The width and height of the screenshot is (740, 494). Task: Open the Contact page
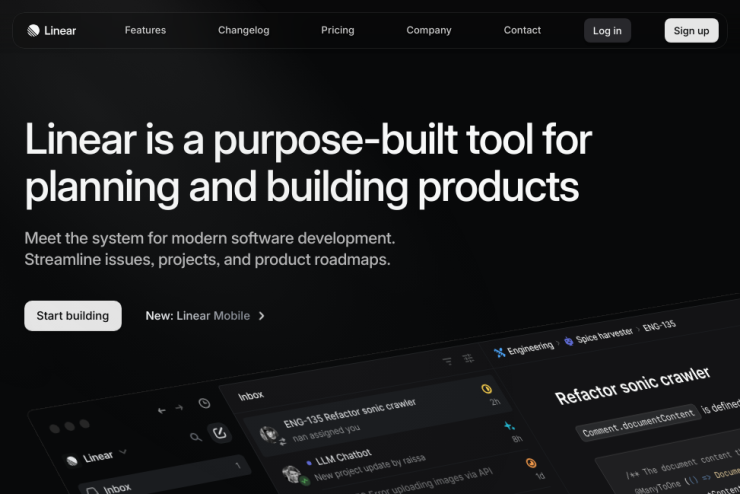(x=522, y=30)
